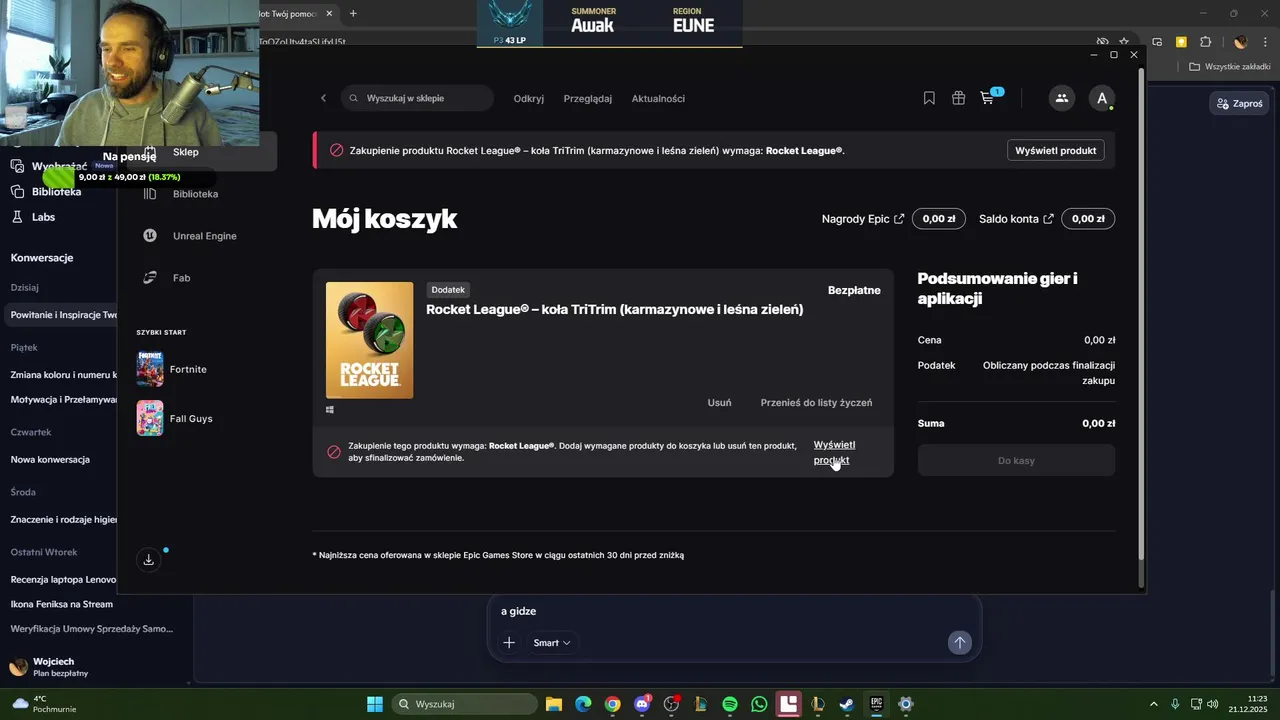1280x720 pixels.
Task: Open 'Wszystkie zakładki' bookmarks folder
Action: pos(1230,66)
